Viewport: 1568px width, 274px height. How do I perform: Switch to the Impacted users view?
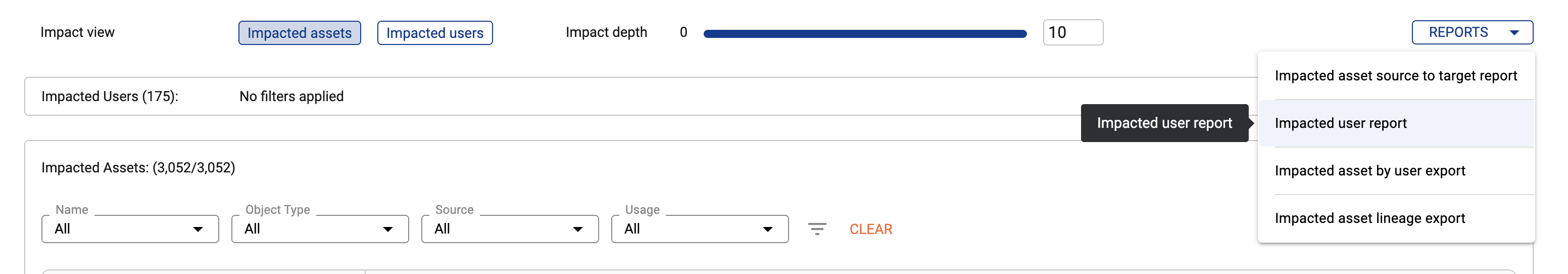point(434,33)
